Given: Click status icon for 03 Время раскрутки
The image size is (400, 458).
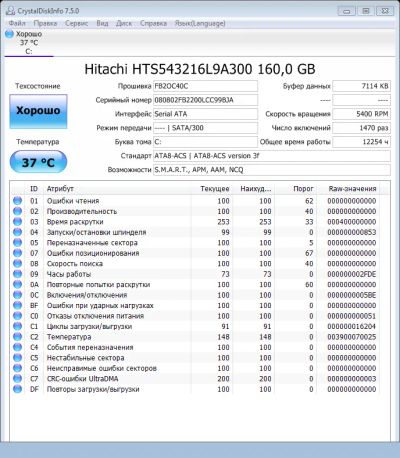Looking at the screenshot, I should click(17, 222).
